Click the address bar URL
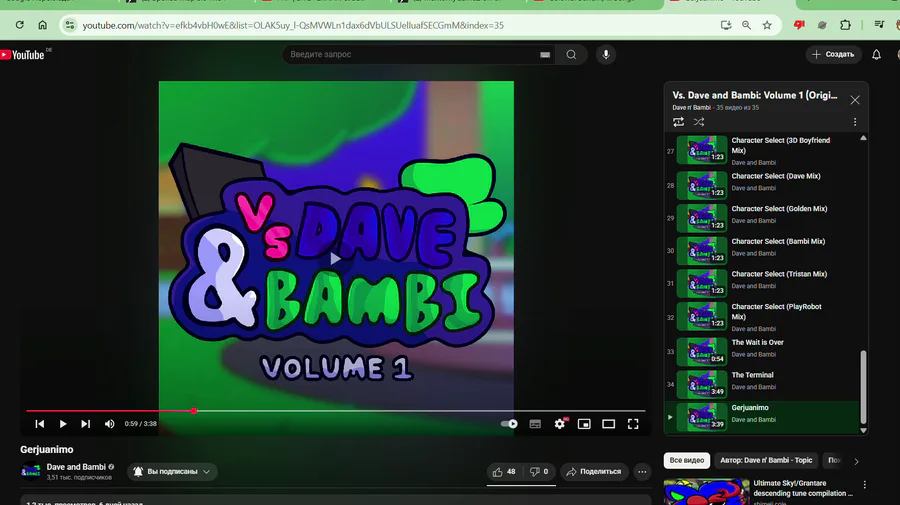This screenshot has width=900, height=505. click(x=293, y=25)
